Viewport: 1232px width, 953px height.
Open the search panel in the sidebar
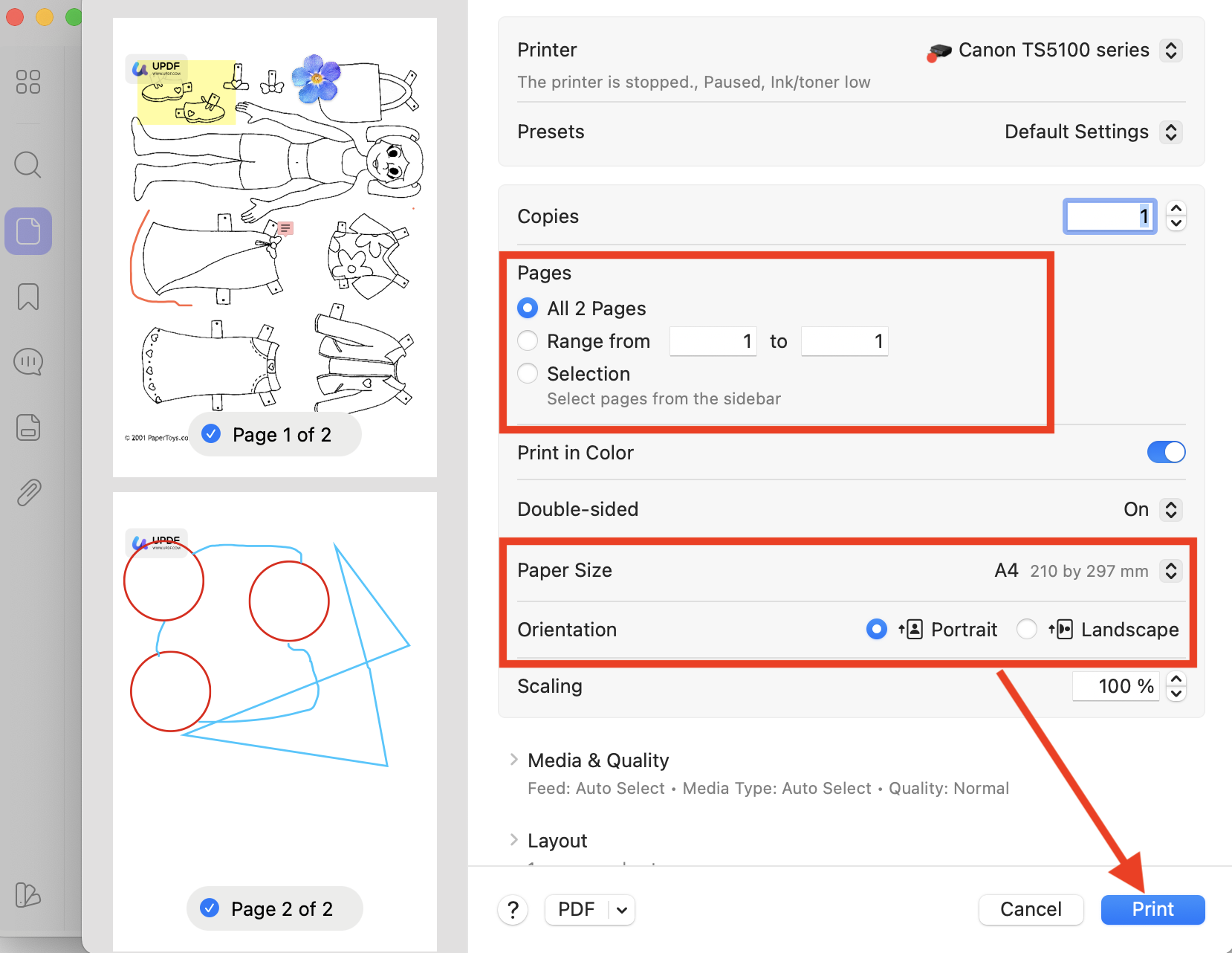(x=27, y=164)
